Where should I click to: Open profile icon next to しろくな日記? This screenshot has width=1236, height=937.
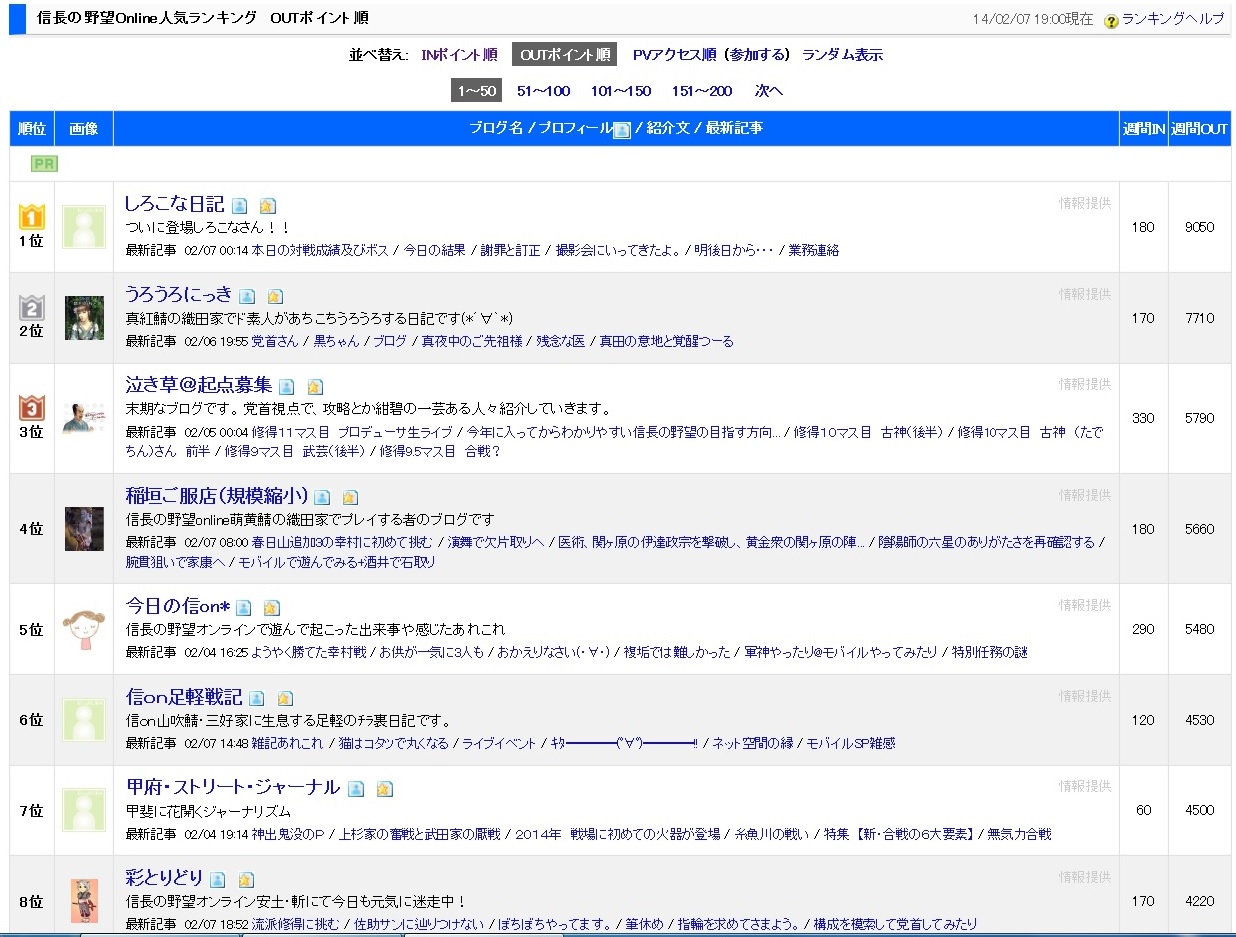click(240, 206)
